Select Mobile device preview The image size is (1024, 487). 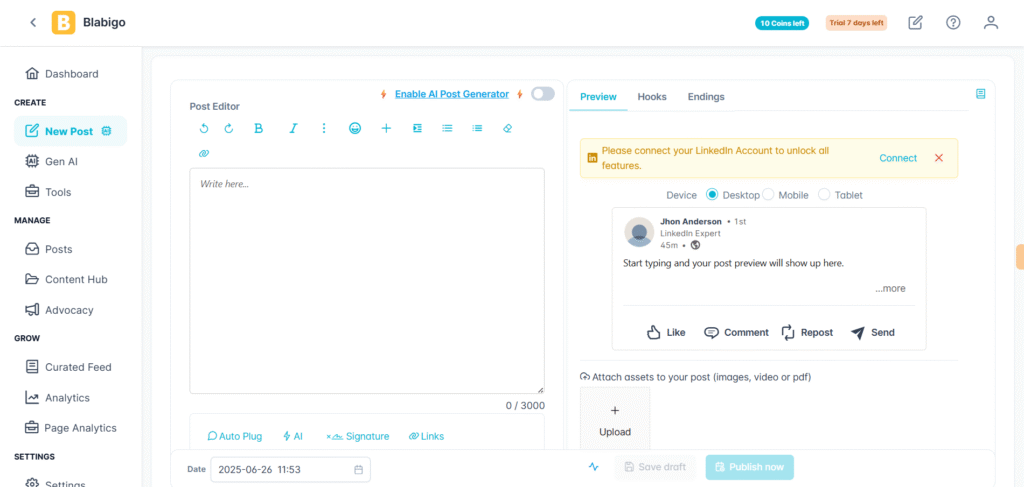tap(769, 195)
